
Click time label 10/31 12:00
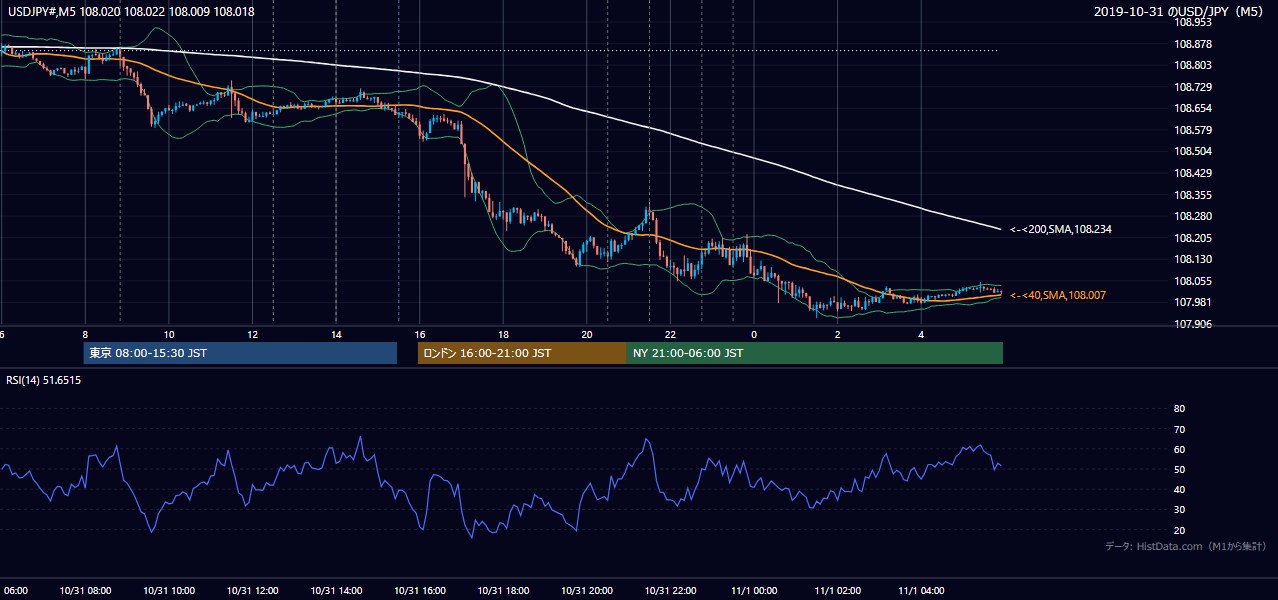click(x=252, y=591)
